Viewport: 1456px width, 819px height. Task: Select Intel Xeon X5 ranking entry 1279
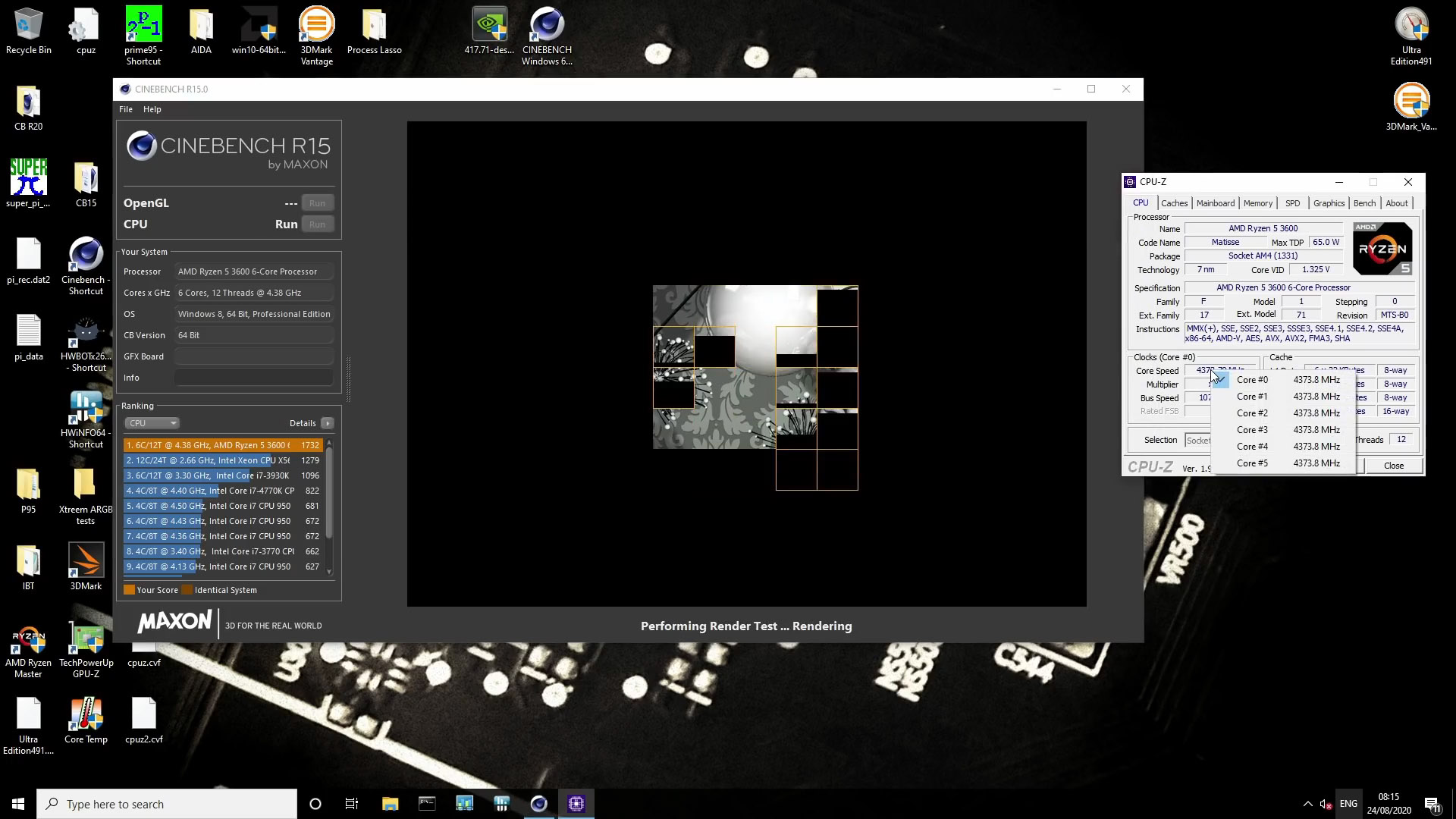[x=224, y=460]
